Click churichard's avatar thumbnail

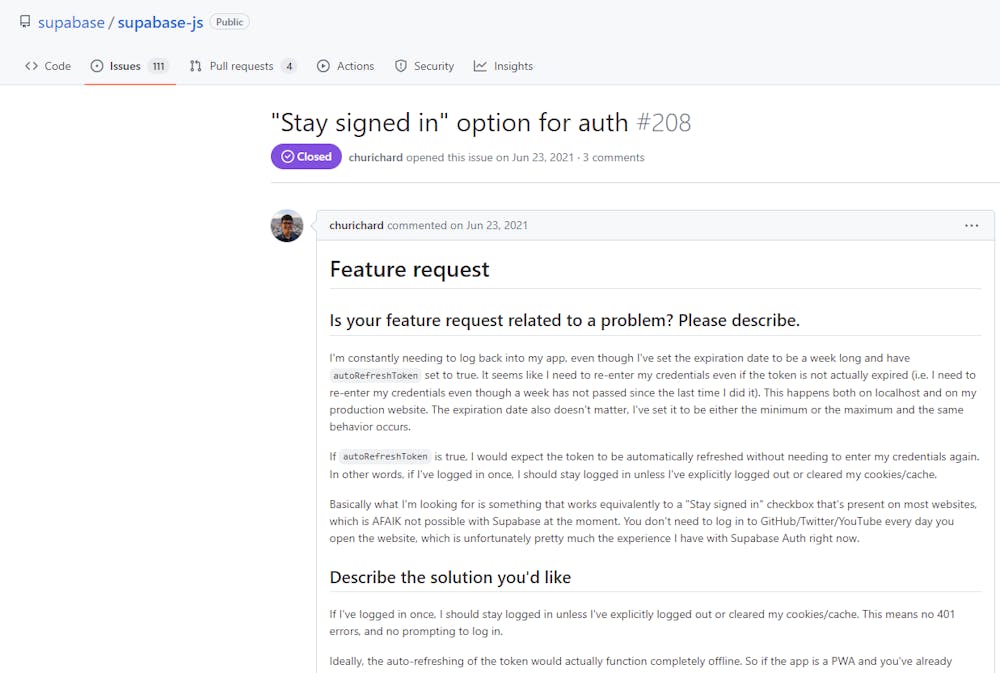287,226
